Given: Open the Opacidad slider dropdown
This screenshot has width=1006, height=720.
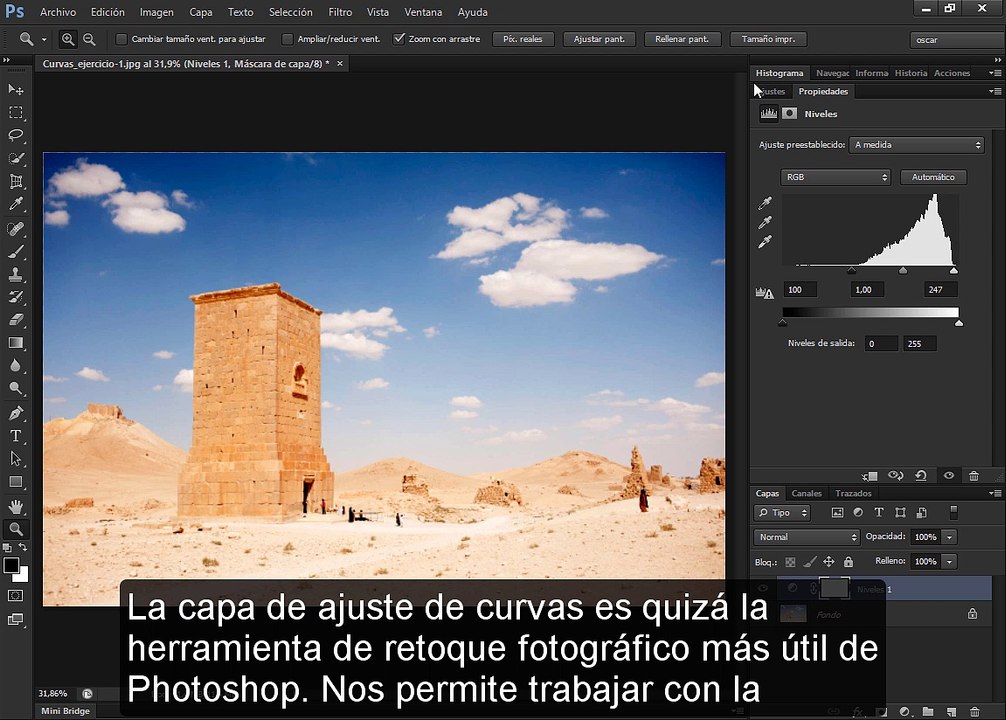Looking at the screenshot, I should coord(950,537).
